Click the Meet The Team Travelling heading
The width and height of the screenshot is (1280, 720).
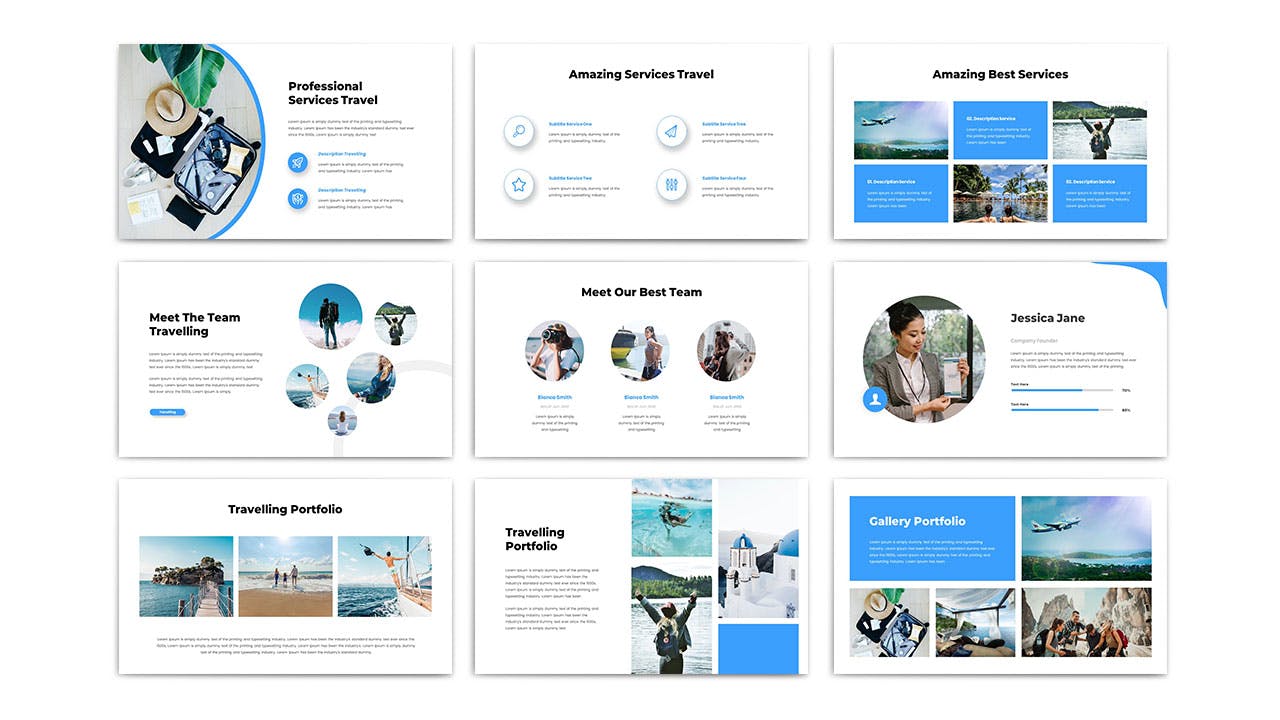pyautogui.click(x=195, y=324)
